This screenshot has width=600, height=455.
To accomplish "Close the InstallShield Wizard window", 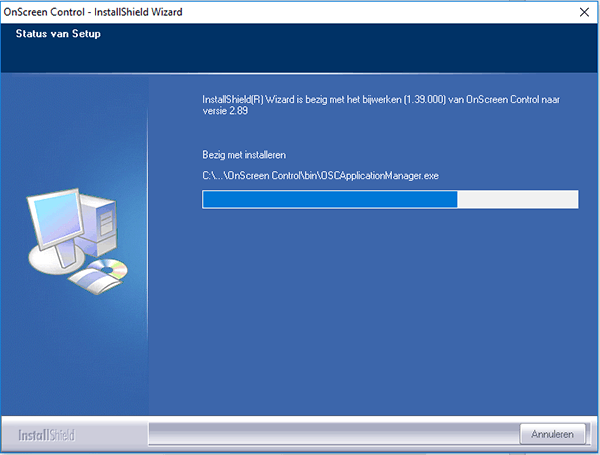I will point(584,12).
